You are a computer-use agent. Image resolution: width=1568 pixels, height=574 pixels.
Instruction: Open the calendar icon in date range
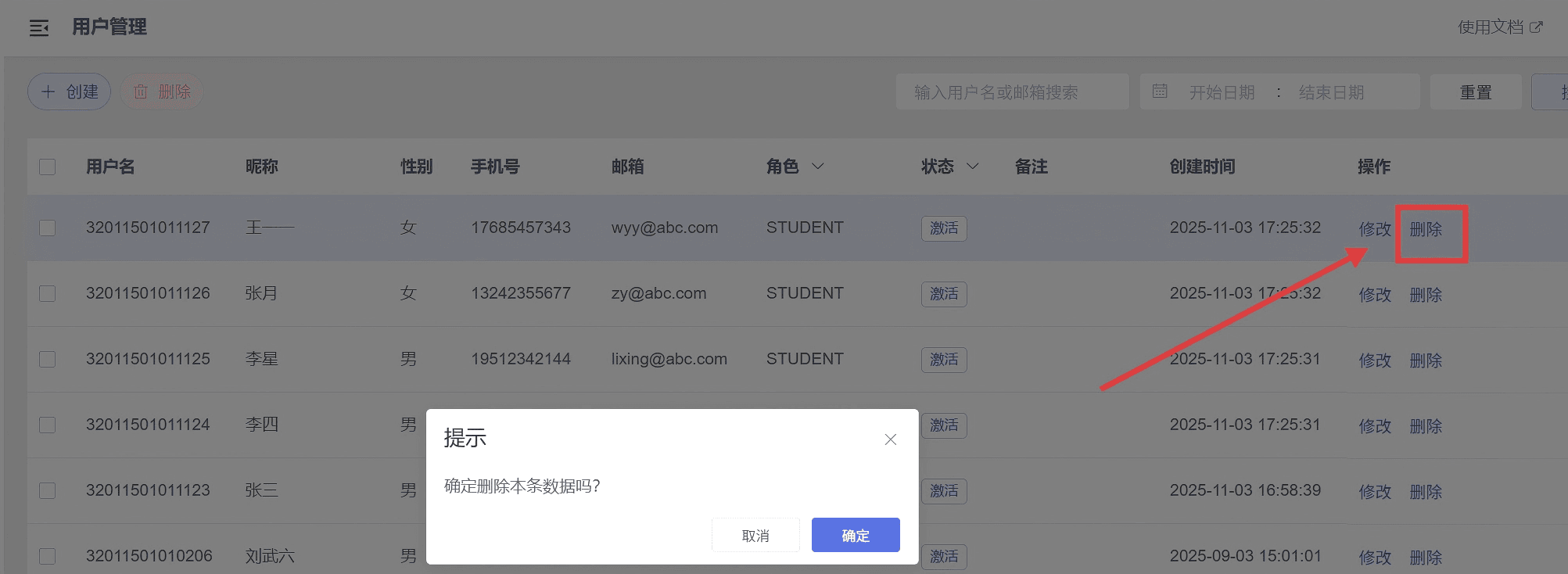point(1160,91)
